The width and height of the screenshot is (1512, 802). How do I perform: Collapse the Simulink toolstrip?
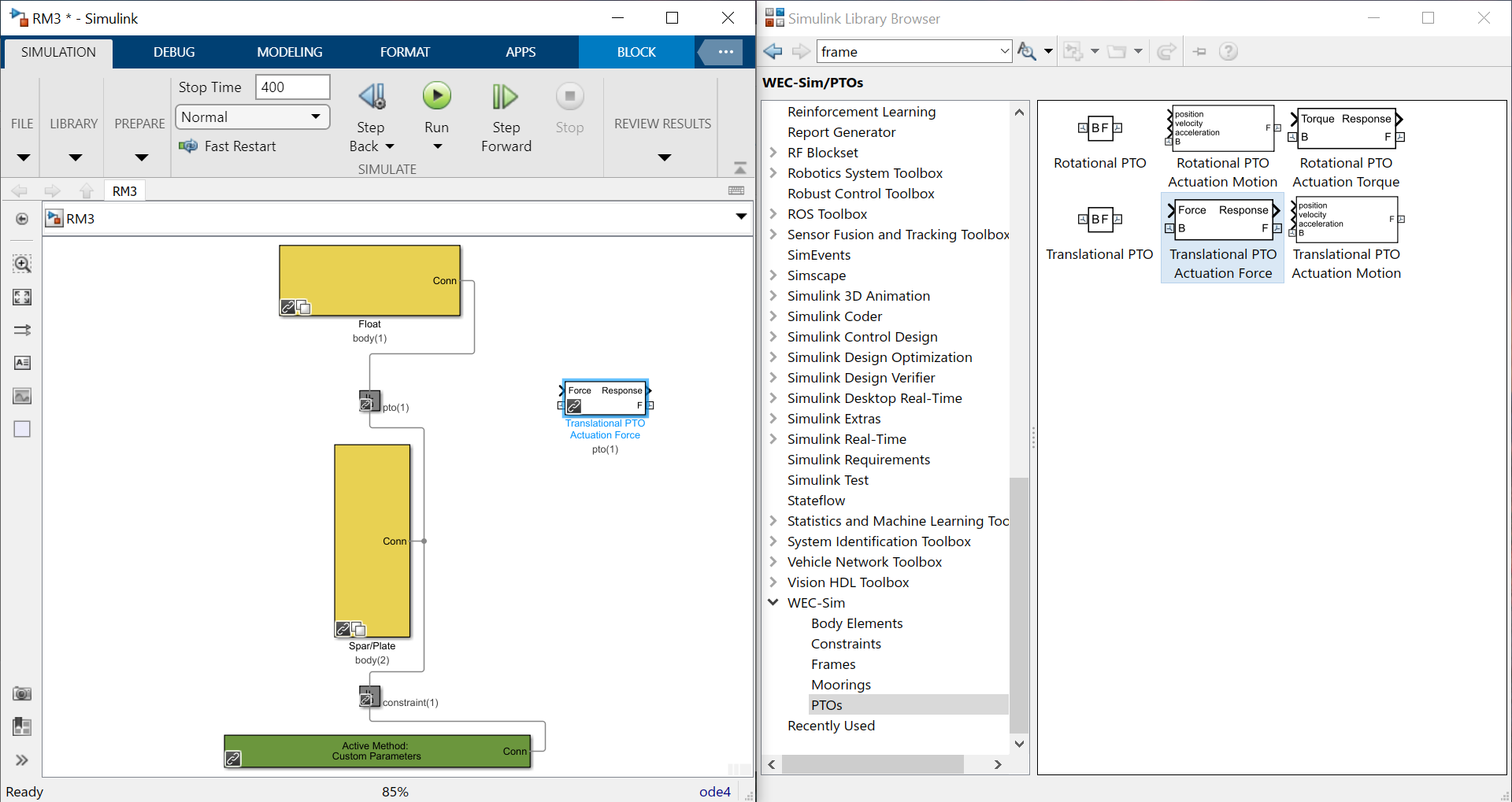coord(739,168)
